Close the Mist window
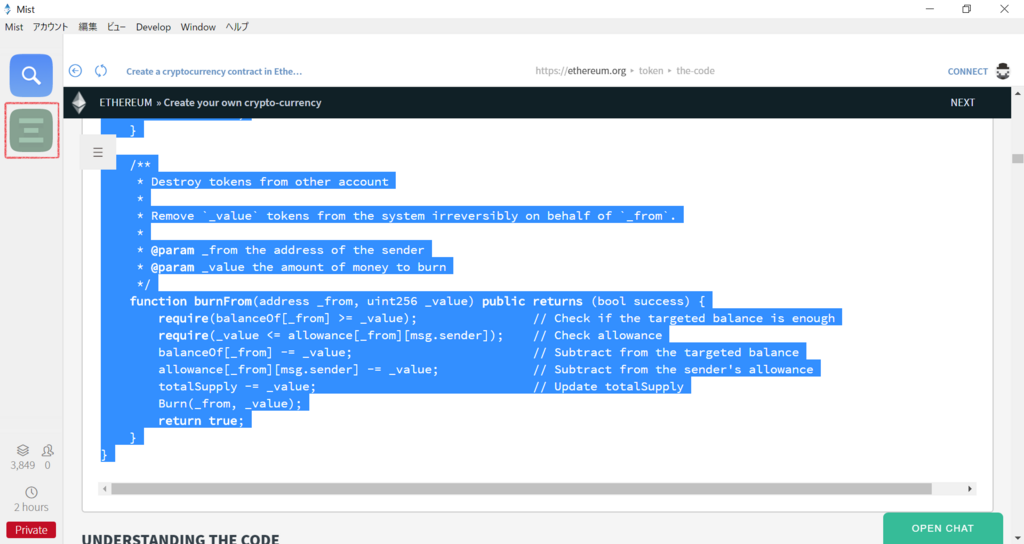 [1004, 9]
